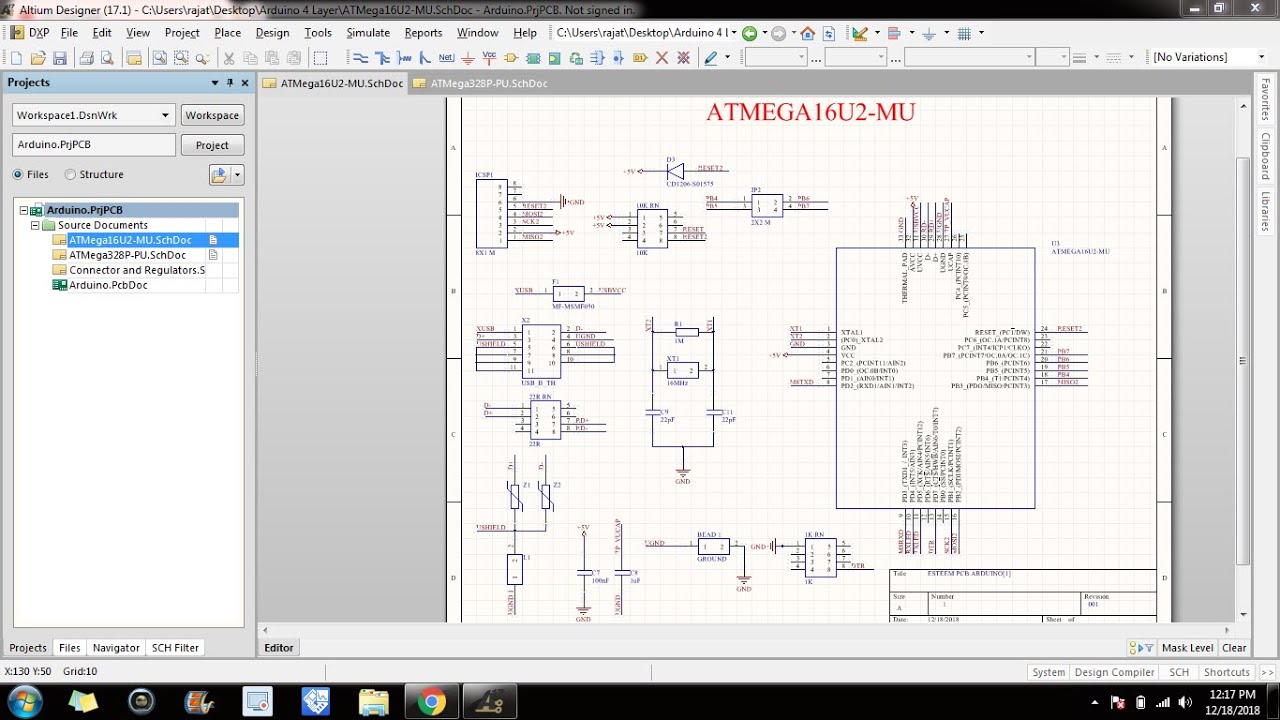Image resolution: width=1280 pixels, height=720 pixels.
Task: Open the power sources toolbar icon
Action: click(x=928, y=33)
